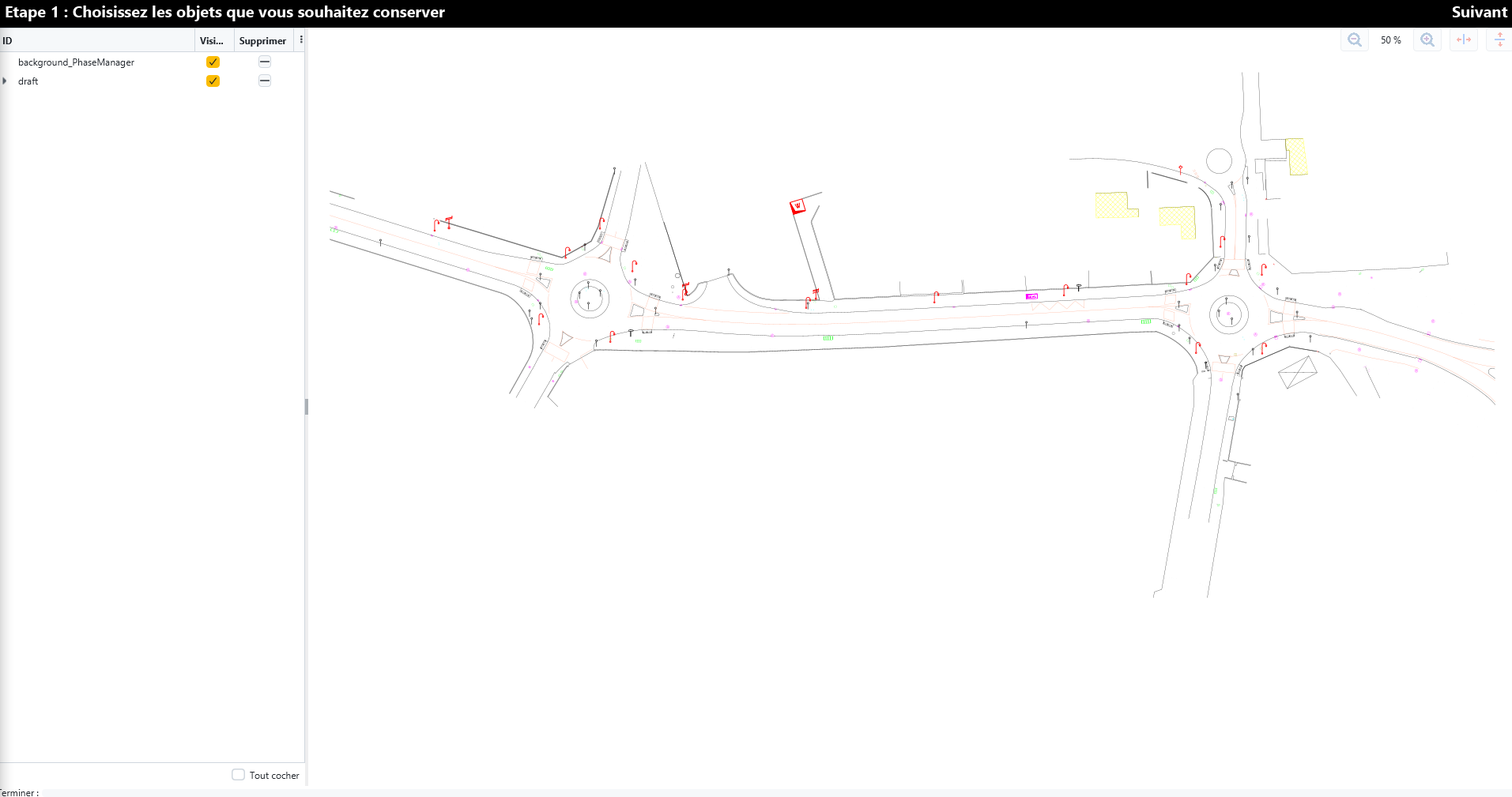The image size is (1512, 797).
Task: Check the Tout cocher checkbox
Action: (238, 775)
